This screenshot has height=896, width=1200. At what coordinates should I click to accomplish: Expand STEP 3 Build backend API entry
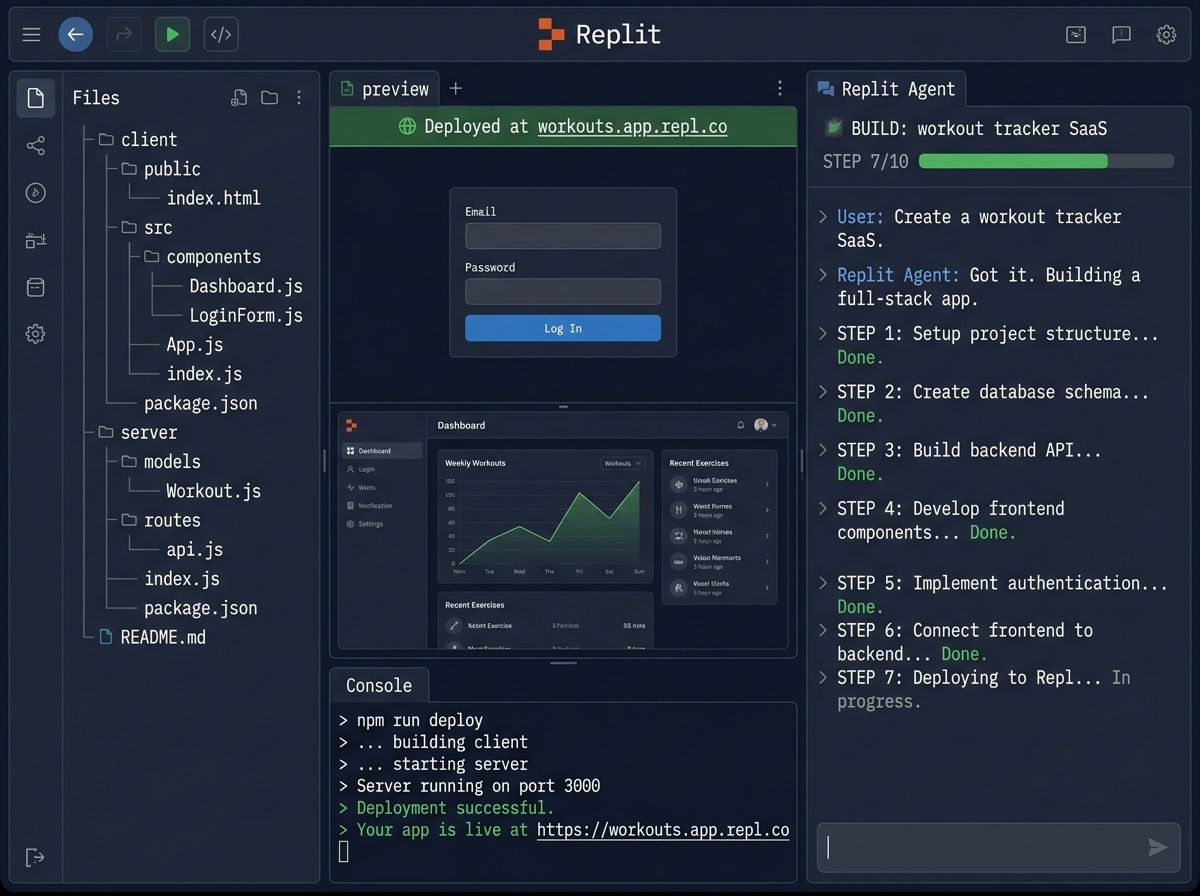pos(822,450)
